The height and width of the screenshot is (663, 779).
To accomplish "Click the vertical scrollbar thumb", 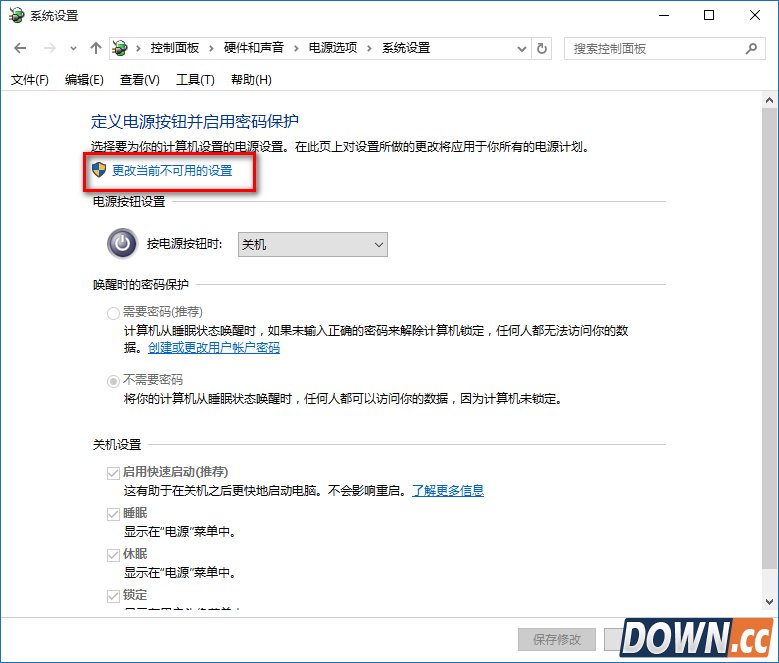I will click(x=770, y=338).
